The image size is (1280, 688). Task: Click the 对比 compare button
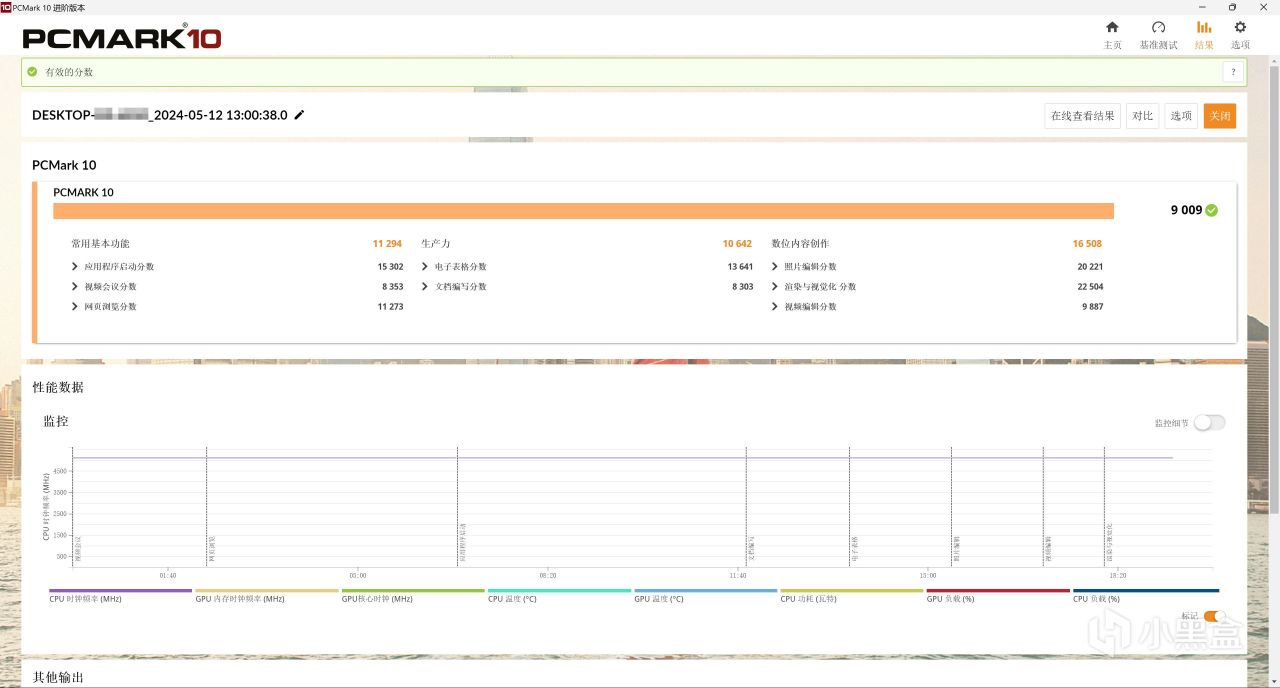[x=1142, y=116]
